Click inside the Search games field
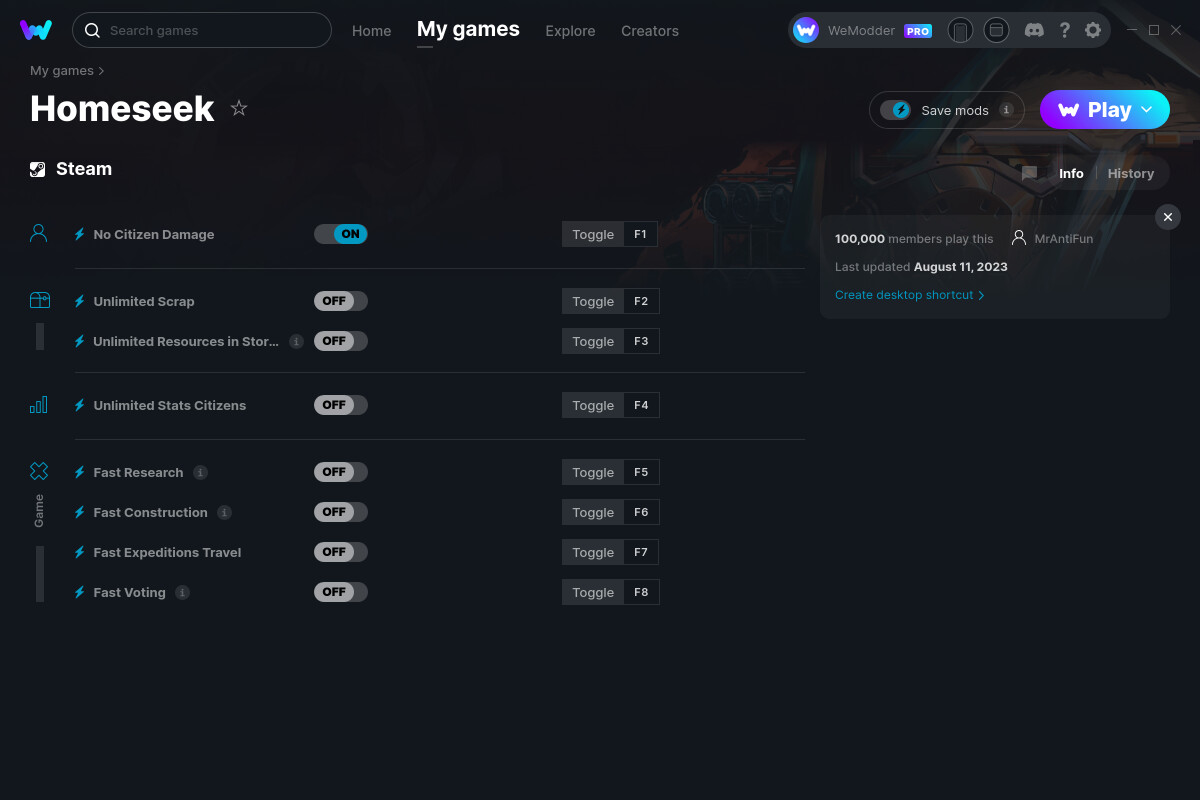This screenshot has height=800, width=1200. point(200,30)
